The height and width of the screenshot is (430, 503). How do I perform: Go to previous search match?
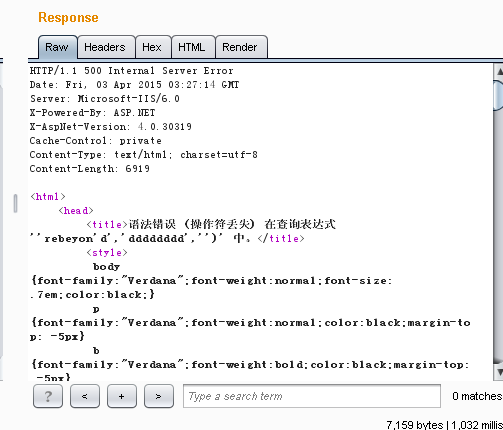(85, 396)
